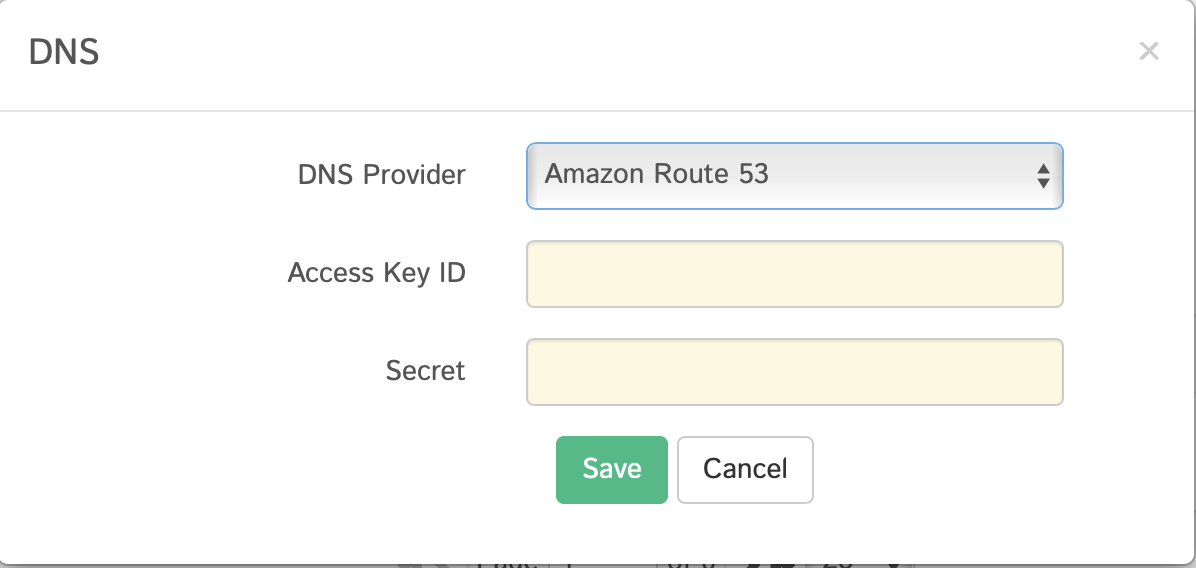Viewport: 1196px width, 568px height.
Task: Click the DNS Provider label
Action: pos(381,175)
